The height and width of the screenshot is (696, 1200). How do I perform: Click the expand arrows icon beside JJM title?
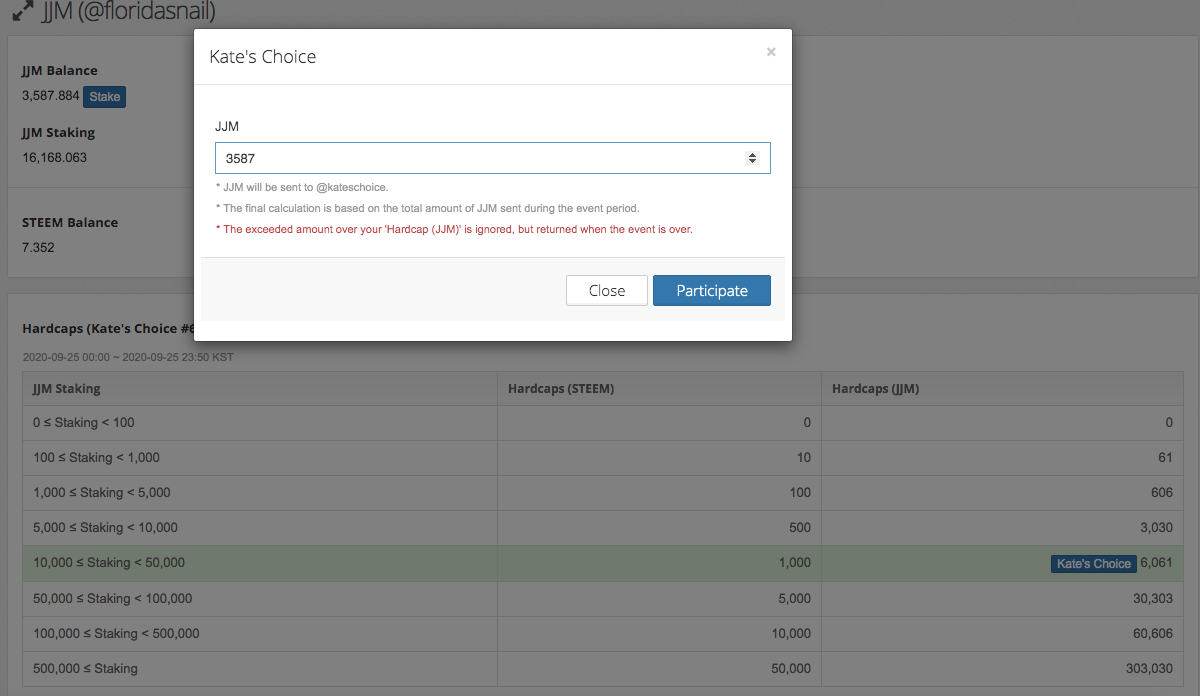22,12
